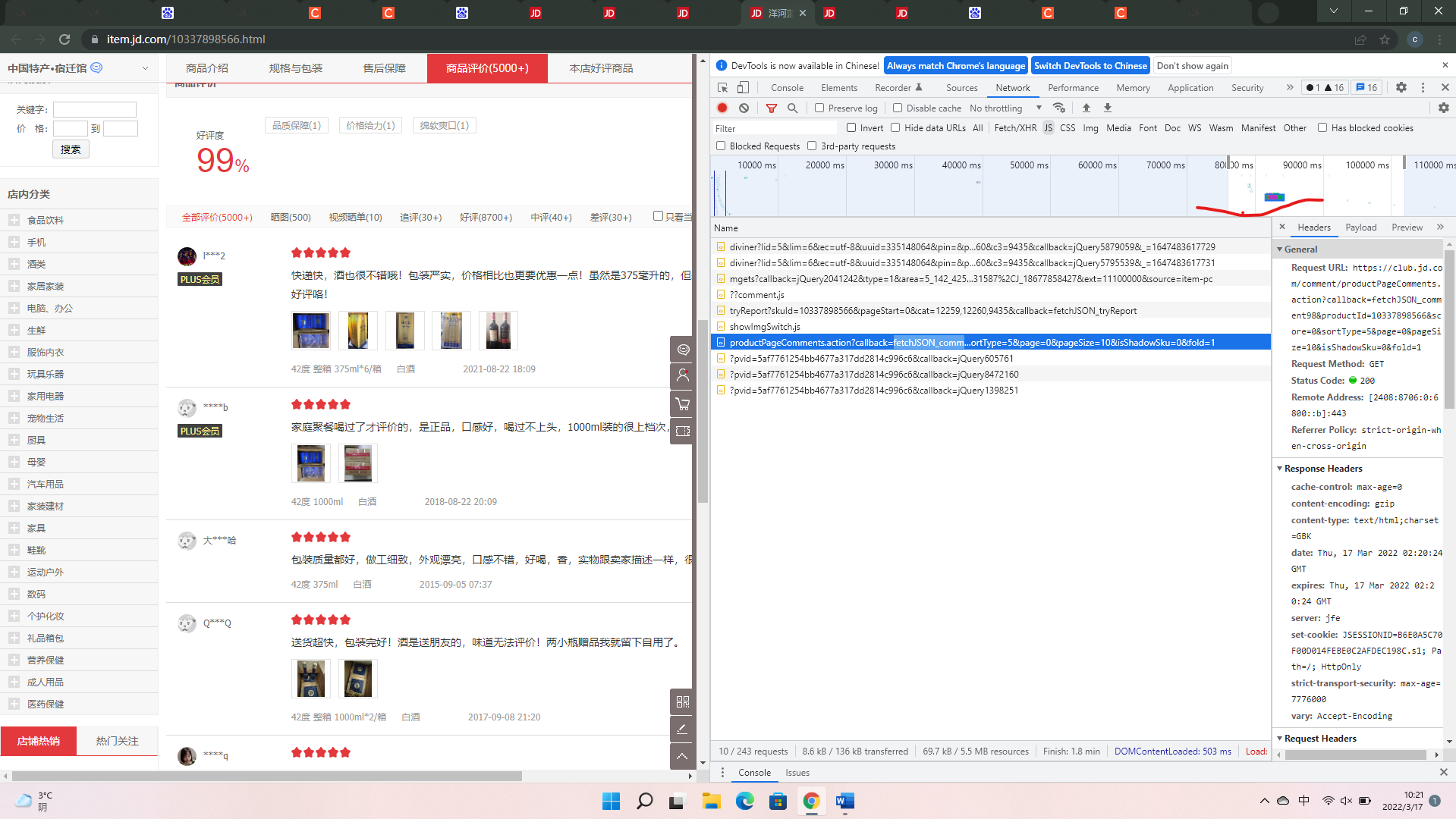This screenshot has height=819, width=1456.
Task: Expand 手机 category
Action: click(x=14, y=242)
